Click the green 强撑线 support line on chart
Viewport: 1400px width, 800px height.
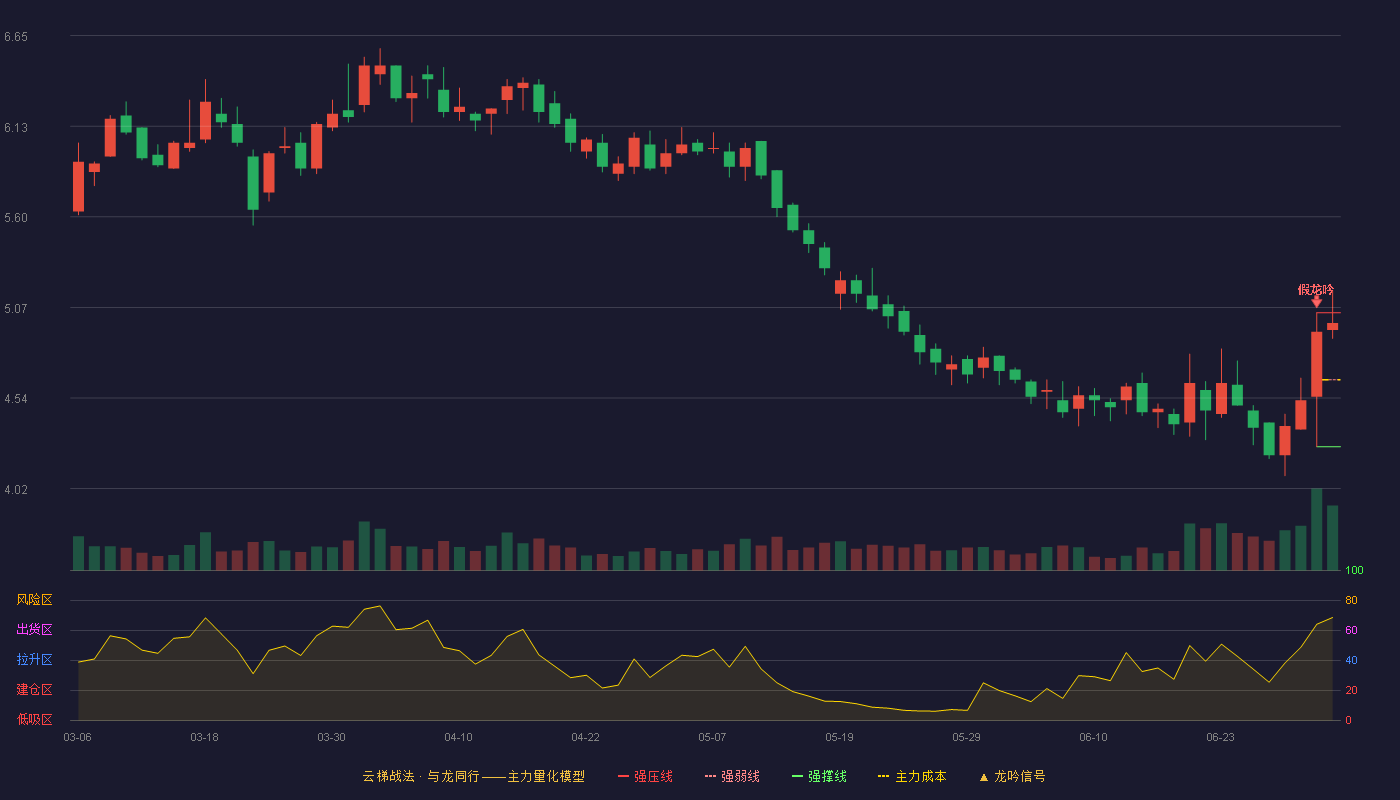pyautogui.click(x=1329, y=446)
